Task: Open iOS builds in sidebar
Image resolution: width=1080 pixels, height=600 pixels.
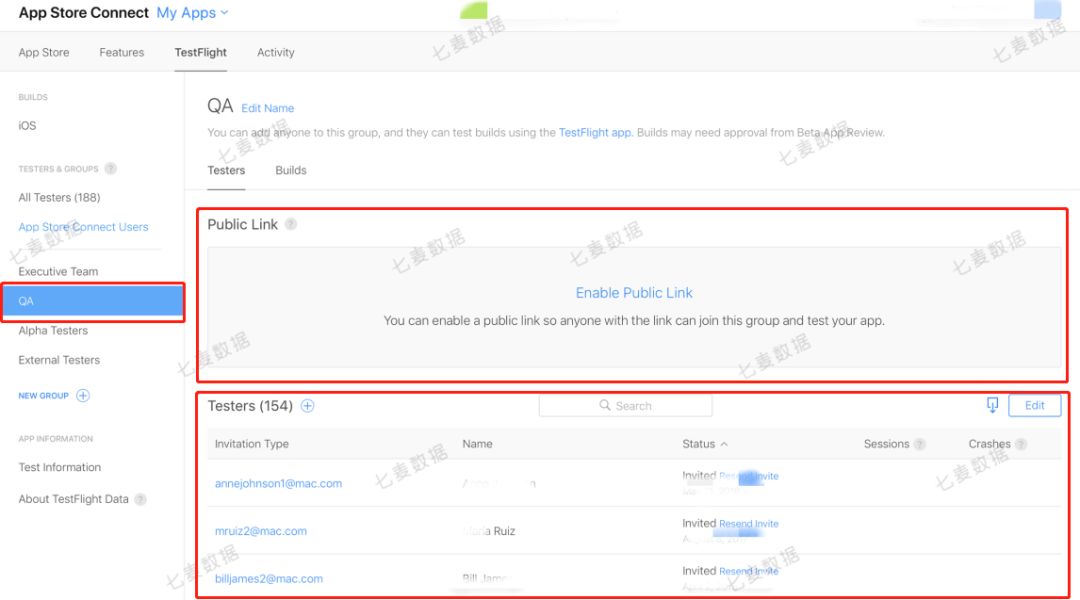Action: point(27,125)
